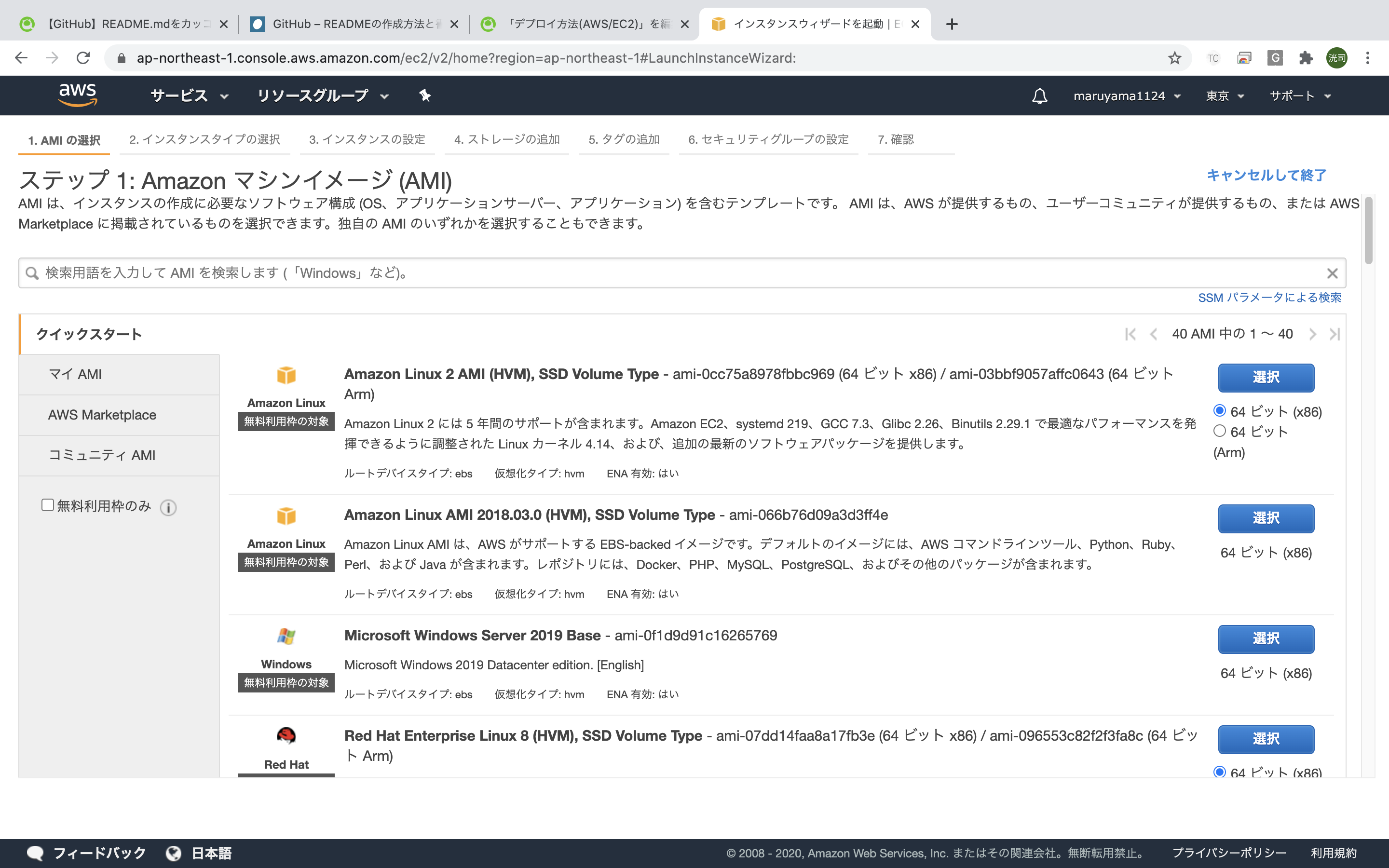
Task: Click the キャンセルして終了 link
Action: (x=1267, y=175)
